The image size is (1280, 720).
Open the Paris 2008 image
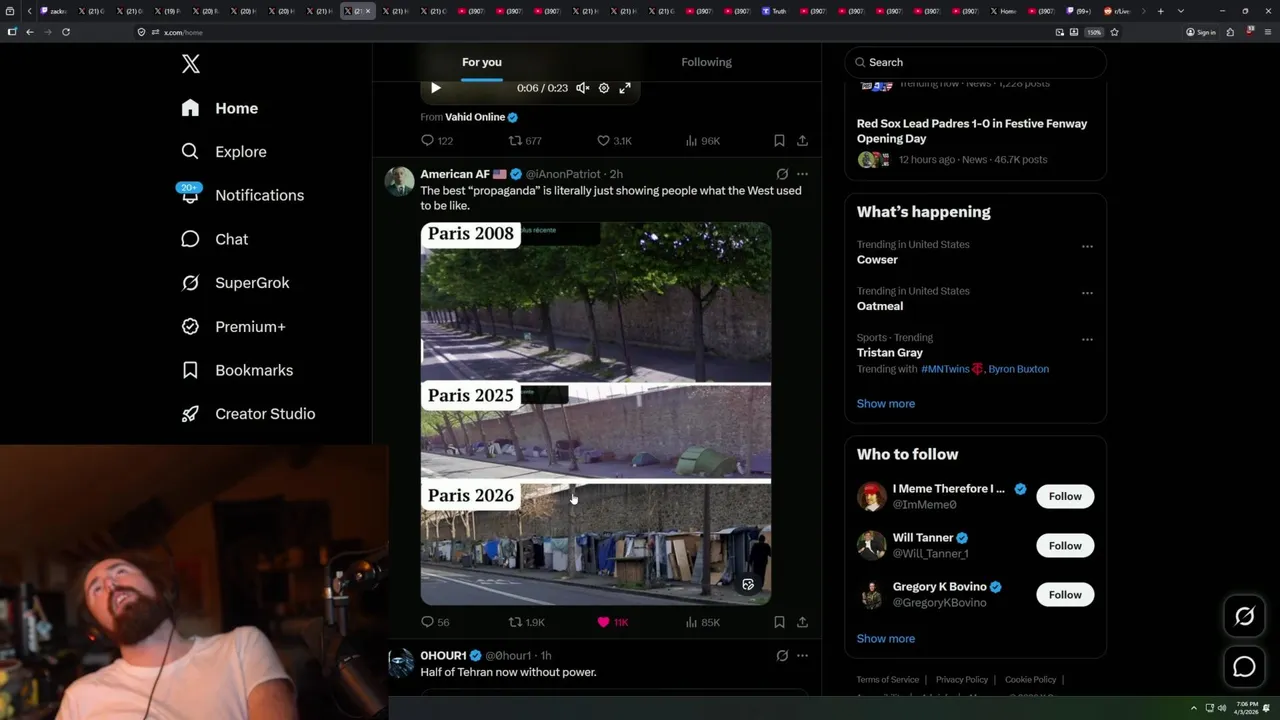(596, 302)
